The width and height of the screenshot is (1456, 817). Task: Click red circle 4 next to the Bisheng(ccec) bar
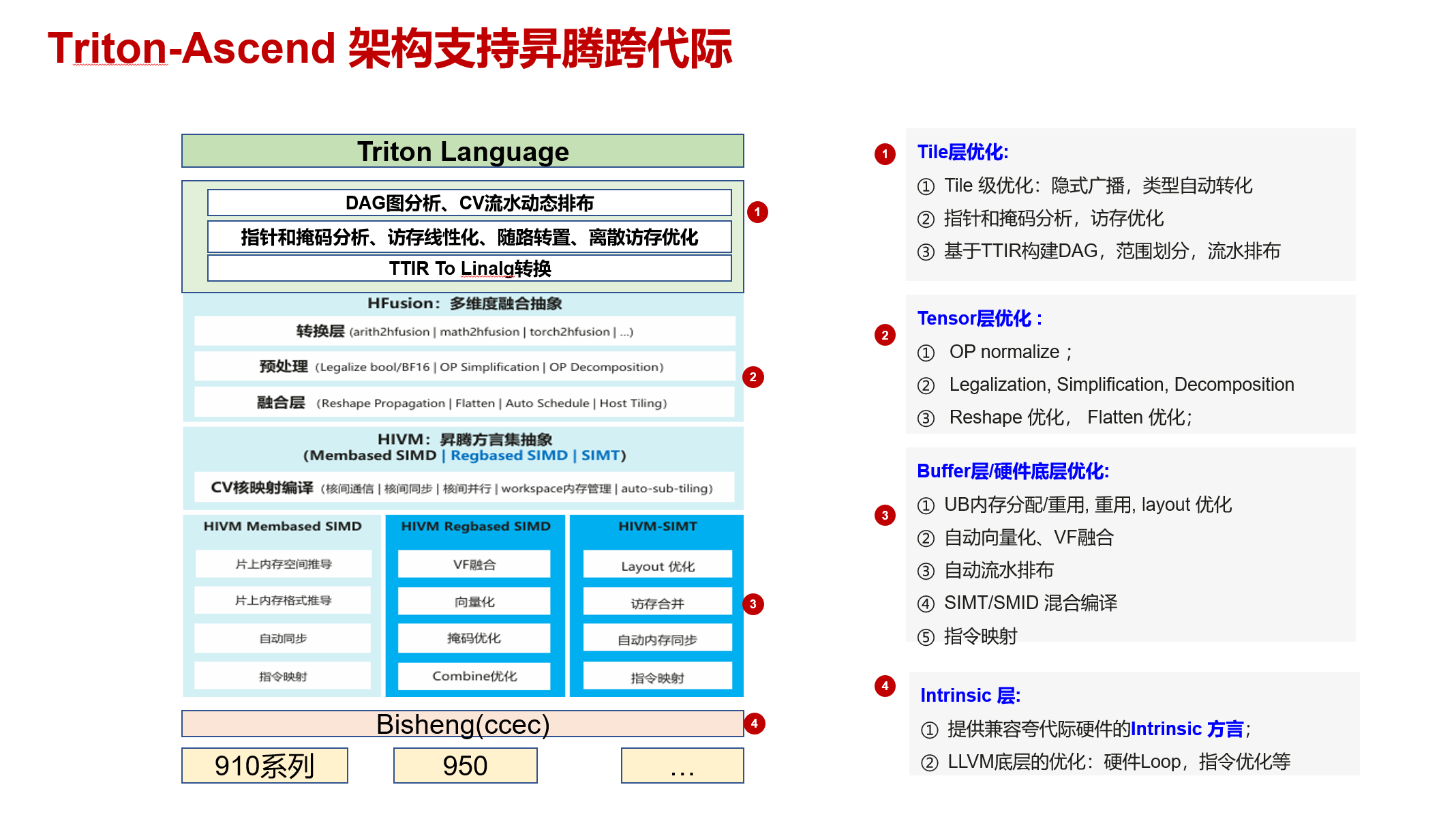(x=754, y=724)
